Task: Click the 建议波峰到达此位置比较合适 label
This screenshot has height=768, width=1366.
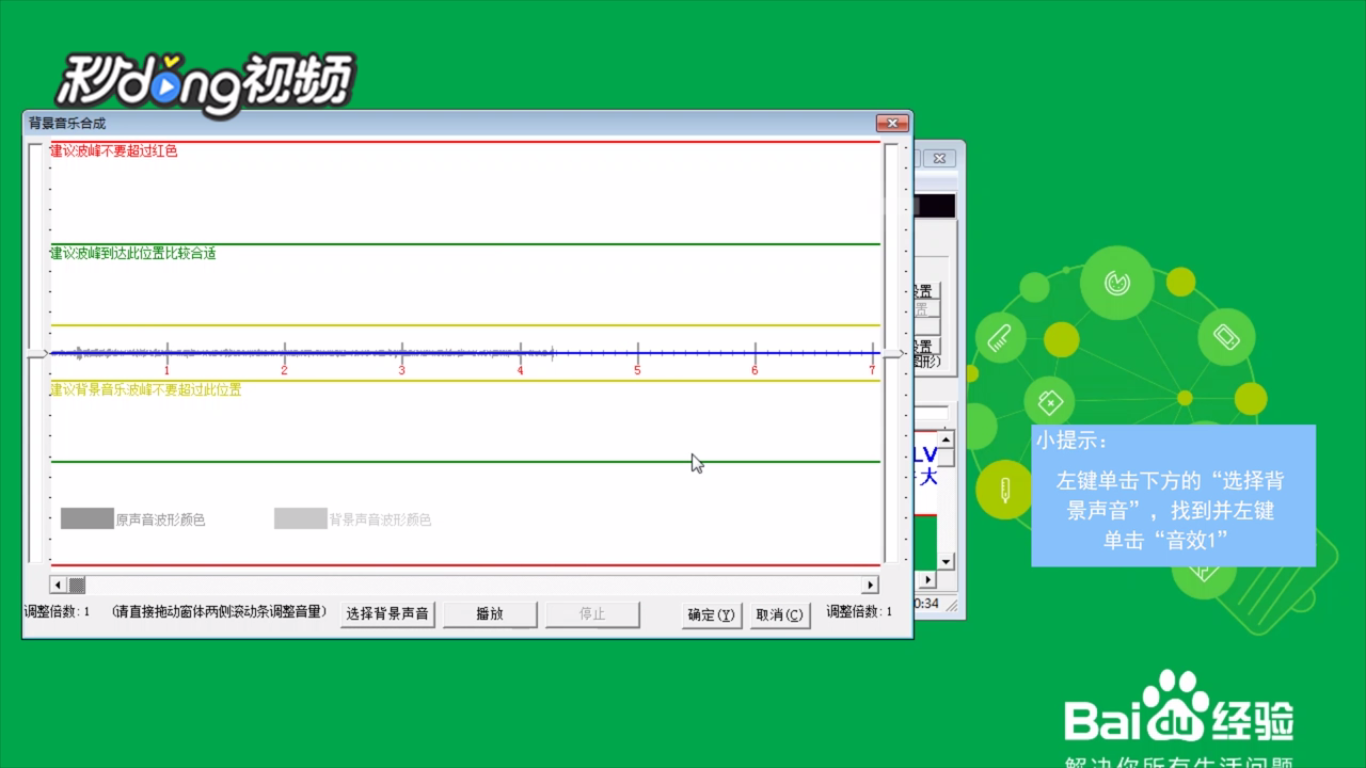Action: pos(133,254)
